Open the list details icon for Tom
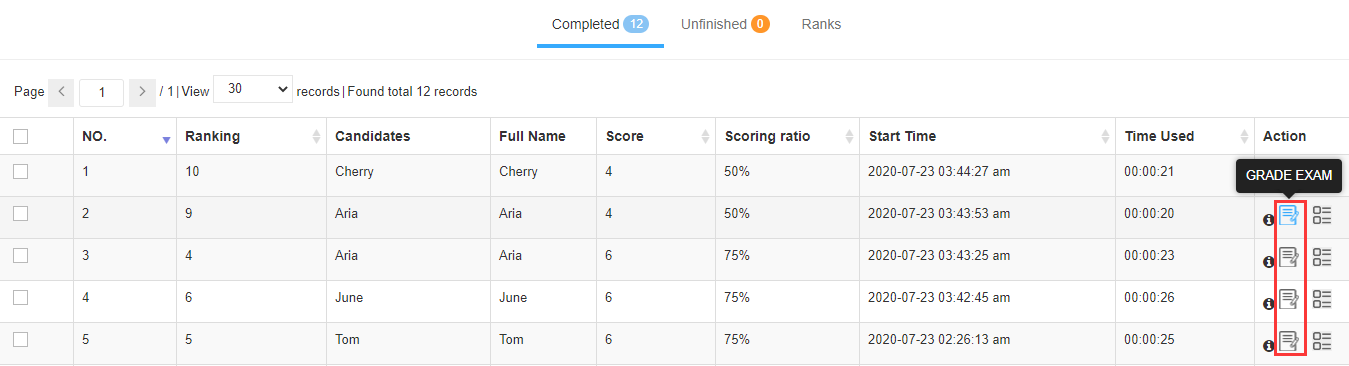Viewport: 1349px width, 366px height. click(1322, 341)
